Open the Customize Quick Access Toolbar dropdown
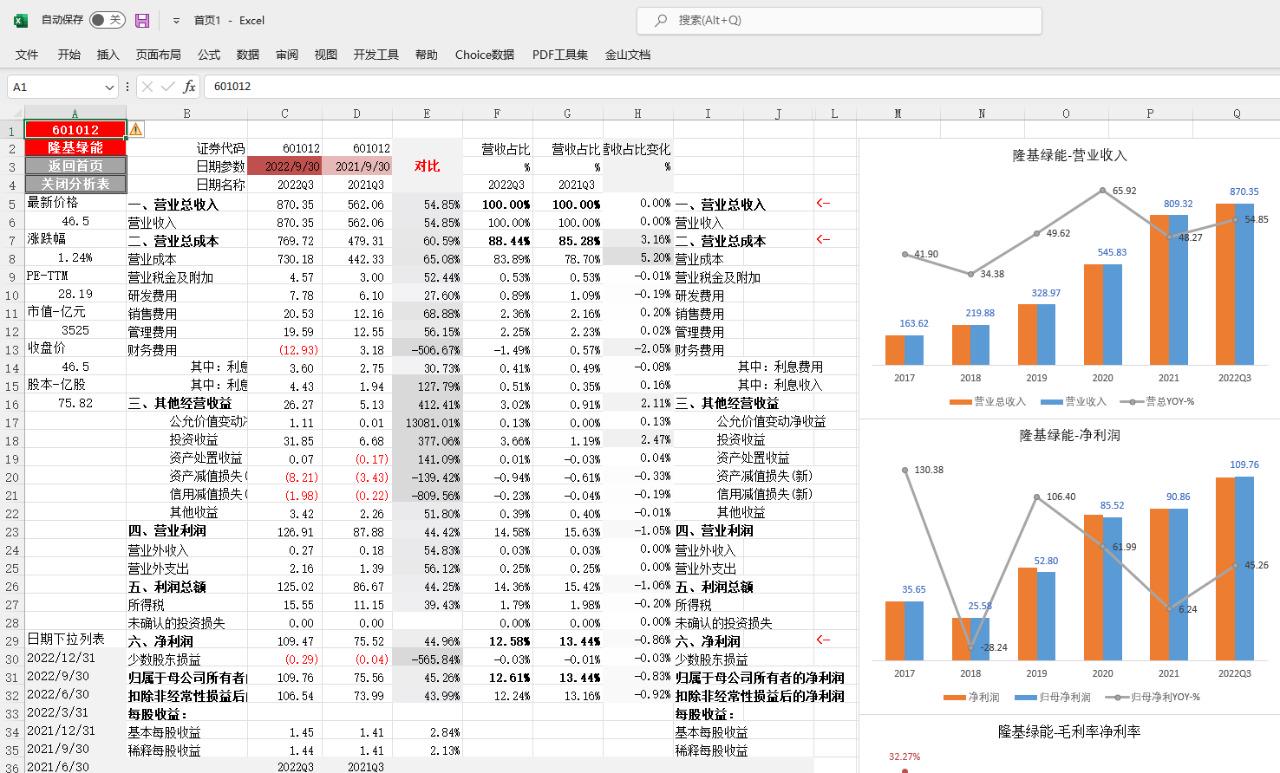 [x=176, y=20]
